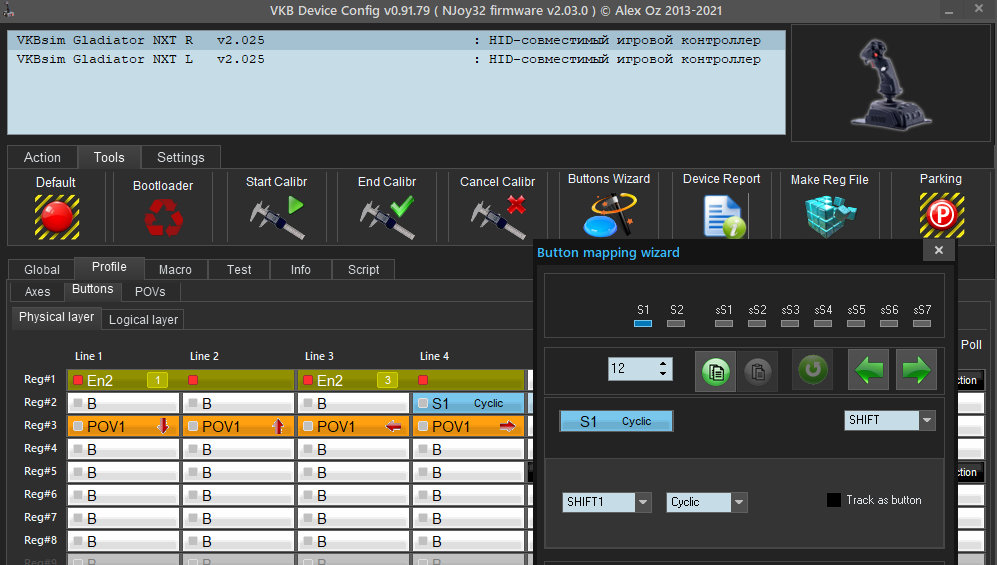The height and width of the screenshot is (565, 997).
Task: Increase button number stepper value
Action: click(x=663, y=364)
